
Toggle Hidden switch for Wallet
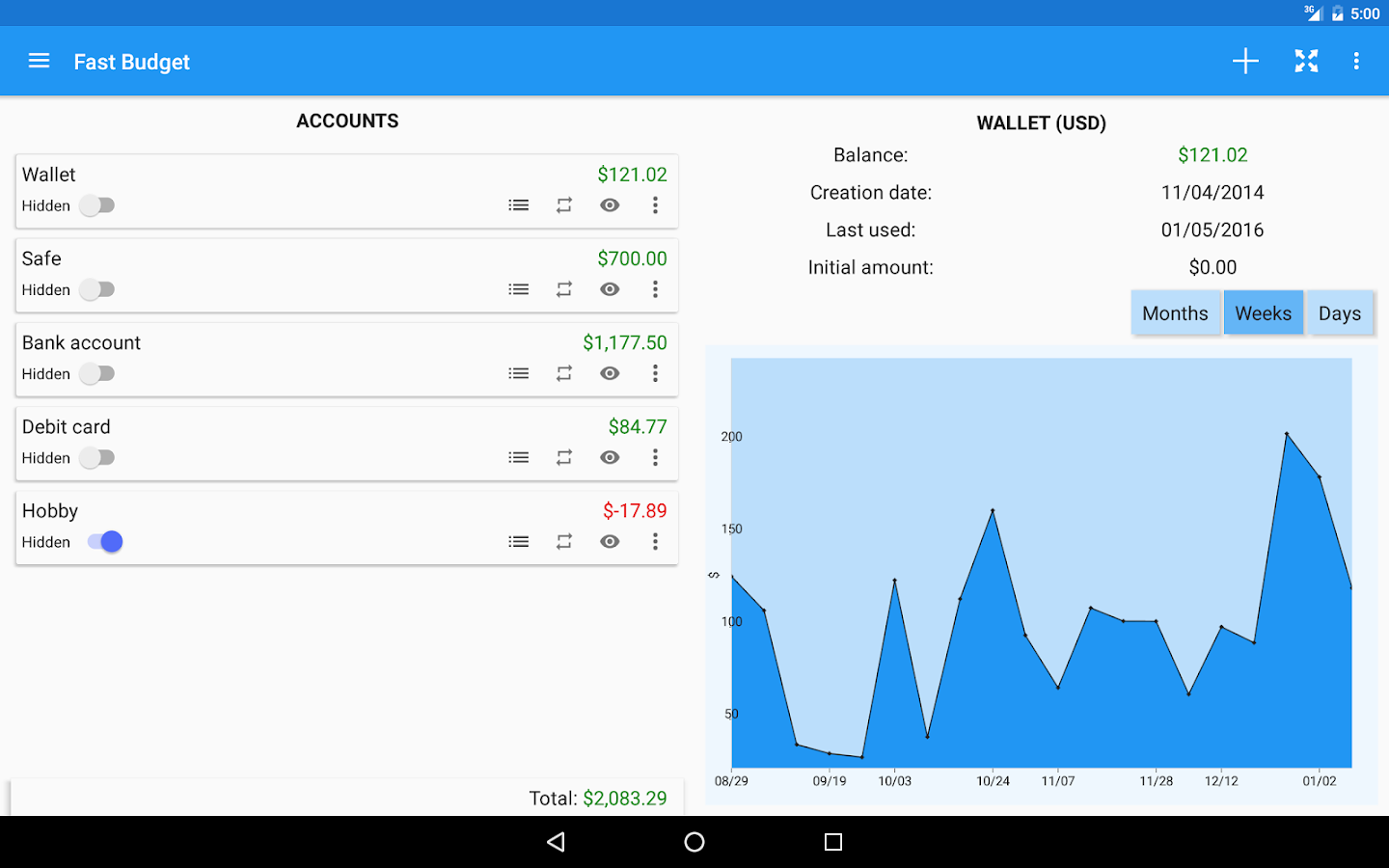97,205
